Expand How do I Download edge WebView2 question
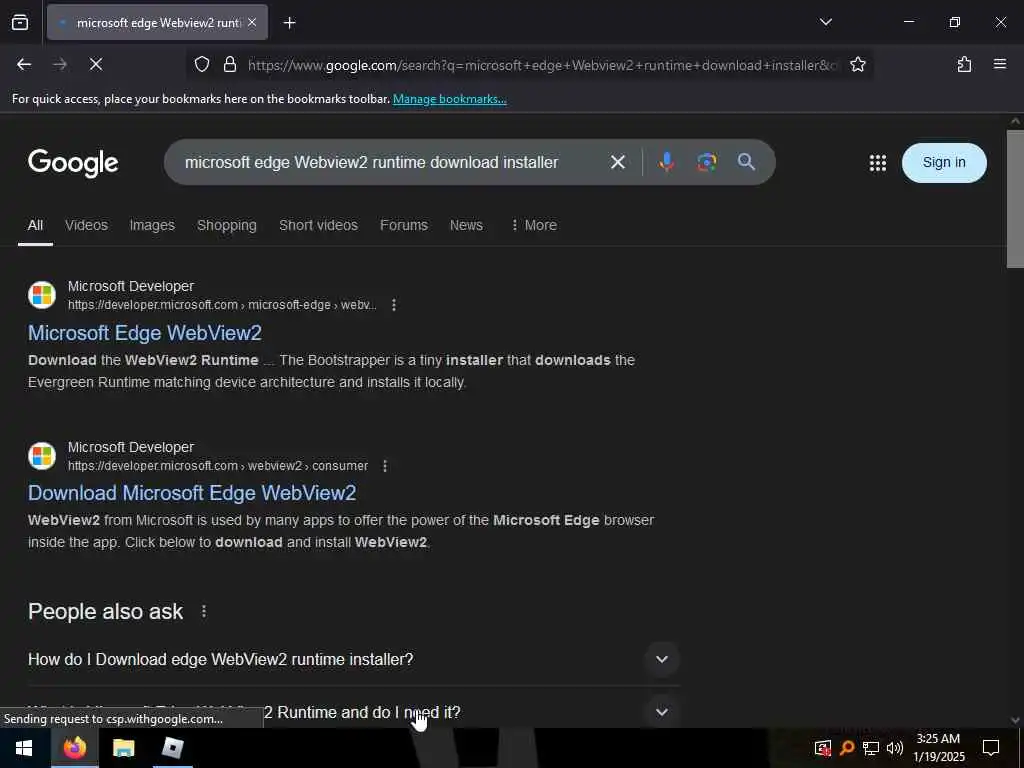The width and height of the screenshot is (1024, 768). [353, 660]
